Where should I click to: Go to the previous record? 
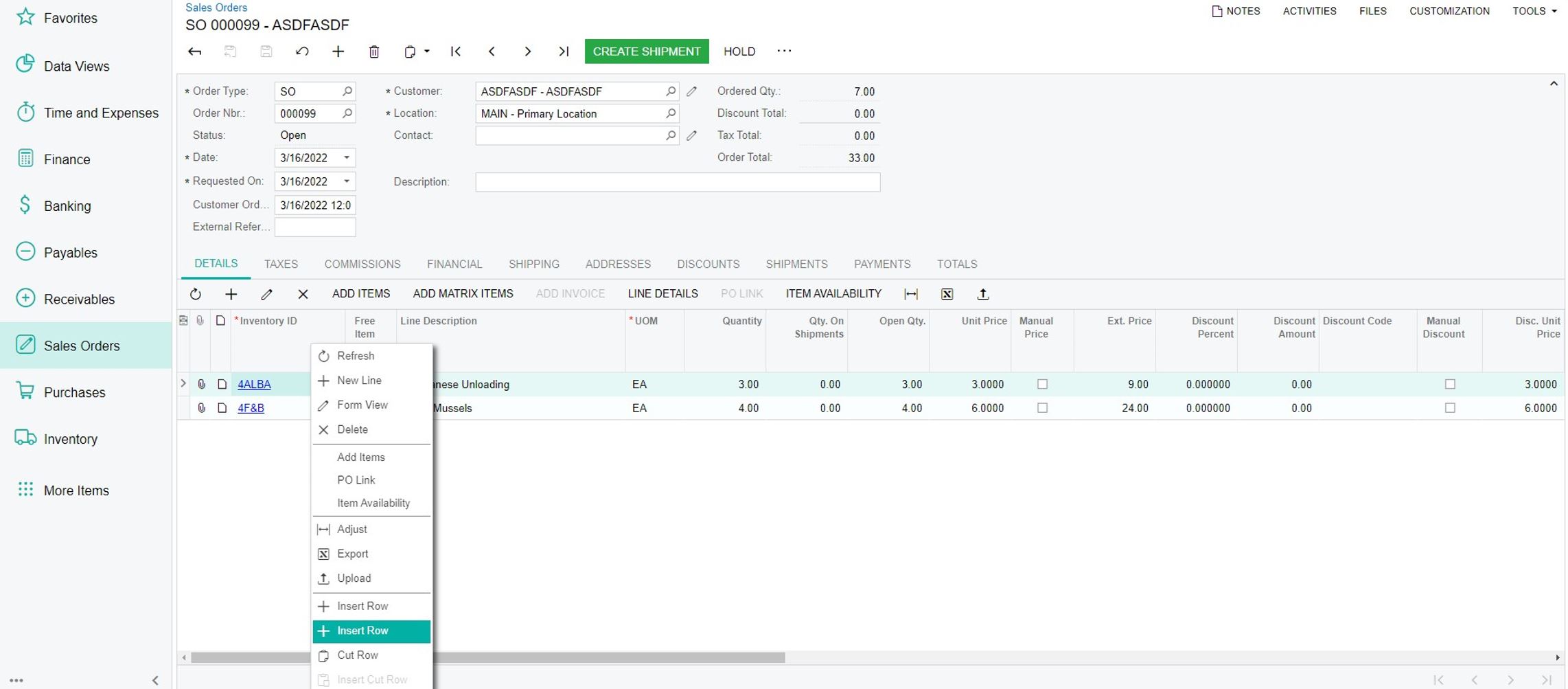492,52
